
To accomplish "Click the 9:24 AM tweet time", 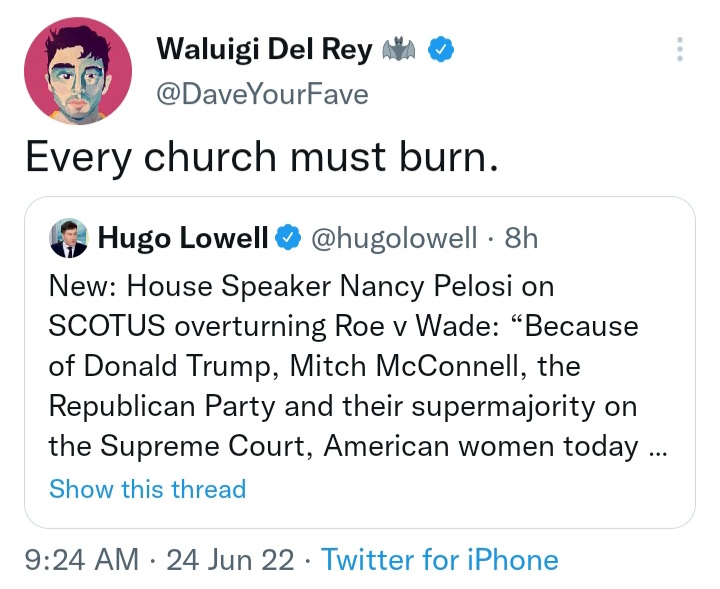I will tap(82, 559).
